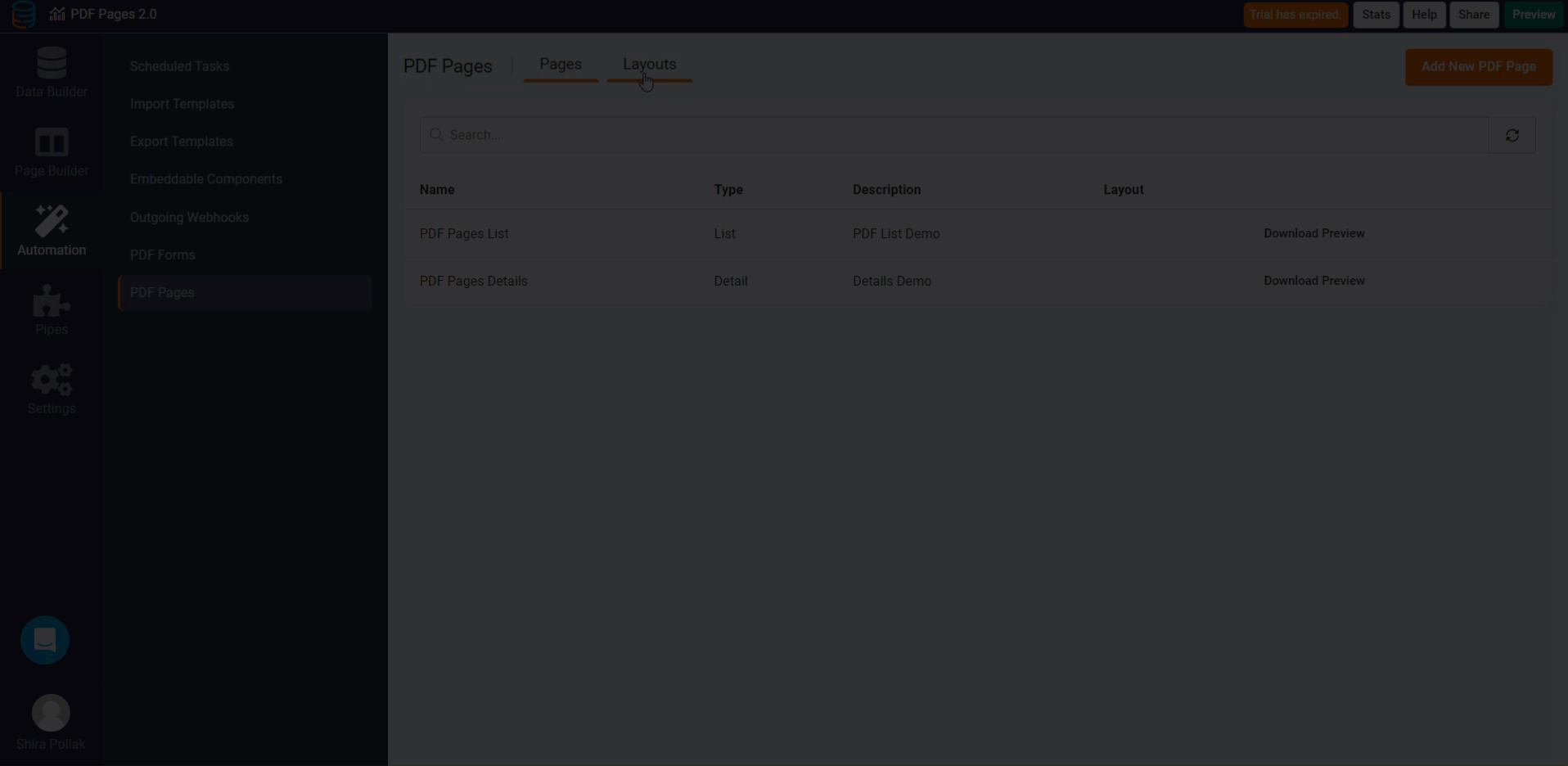The image size is (1568, 766).
Task: Click Add New PDF Page button
Action: click(1478, 67)
